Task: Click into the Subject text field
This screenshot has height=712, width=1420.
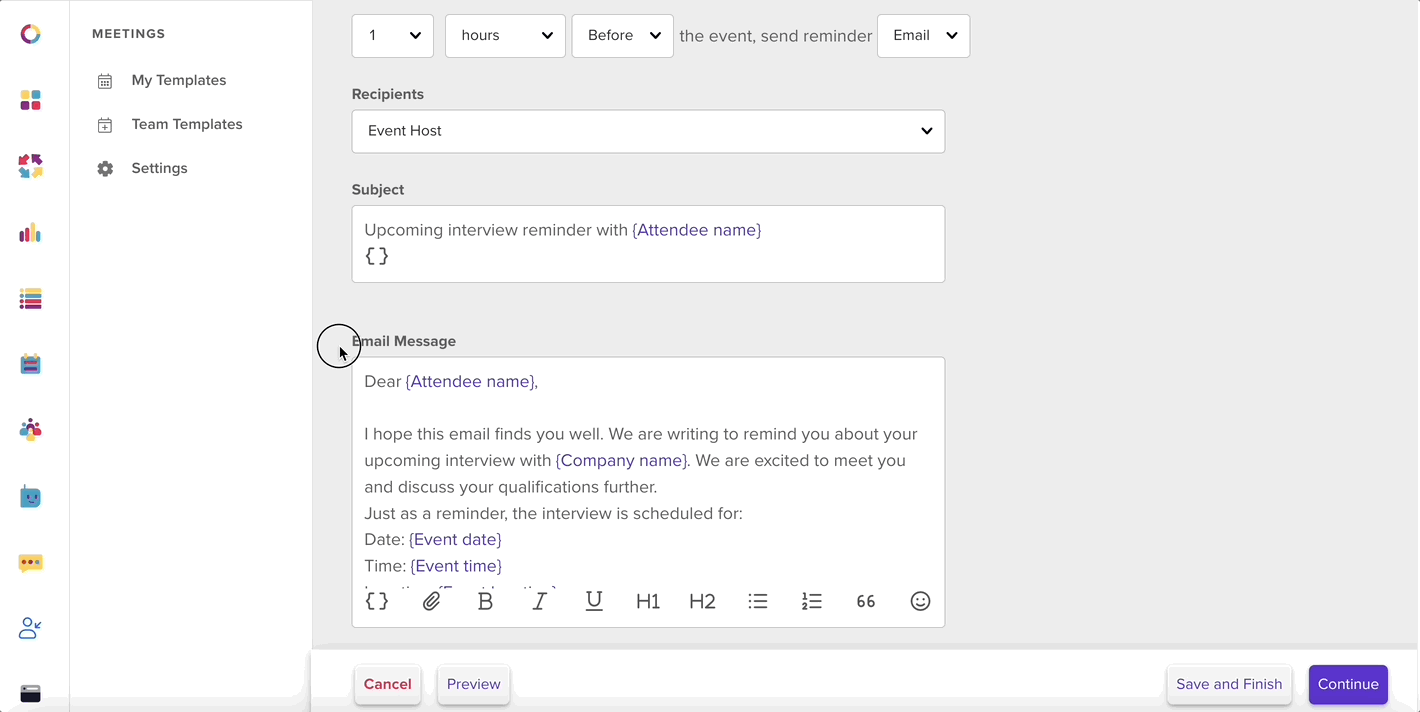Action: point(648,244)
